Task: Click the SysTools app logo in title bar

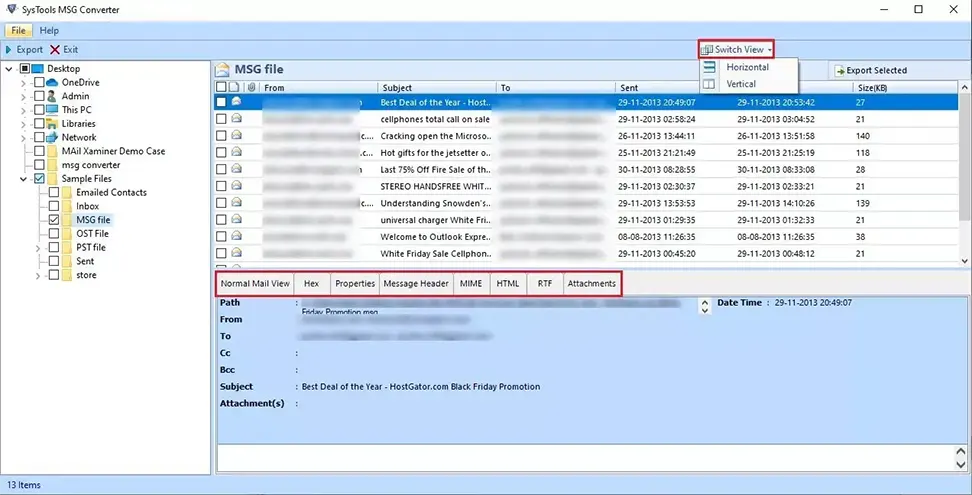Action: [10, 9]
